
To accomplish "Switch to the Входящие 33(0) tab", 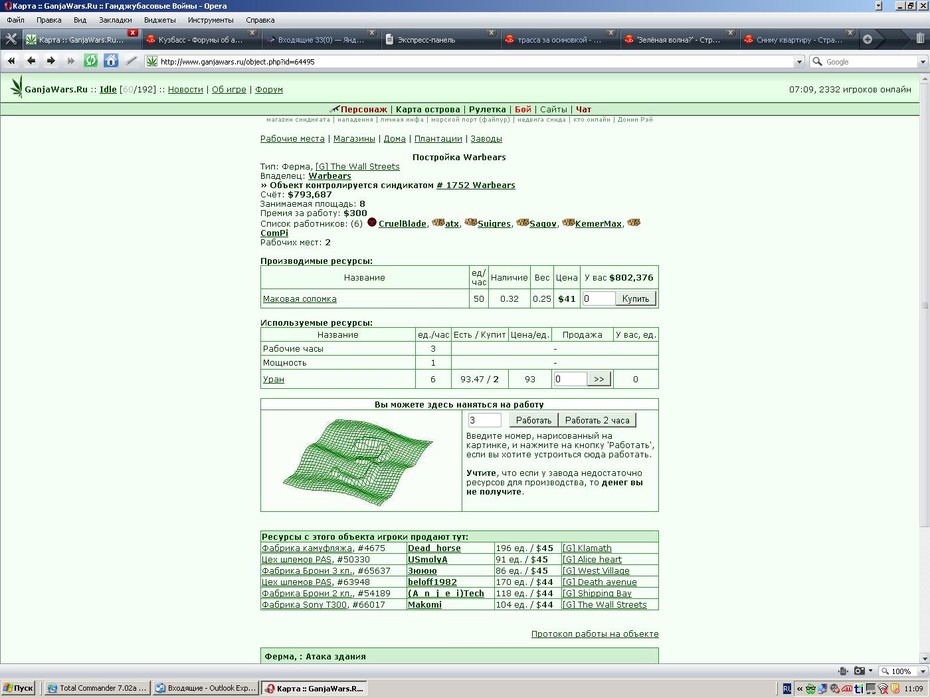I will click(321, 40).
